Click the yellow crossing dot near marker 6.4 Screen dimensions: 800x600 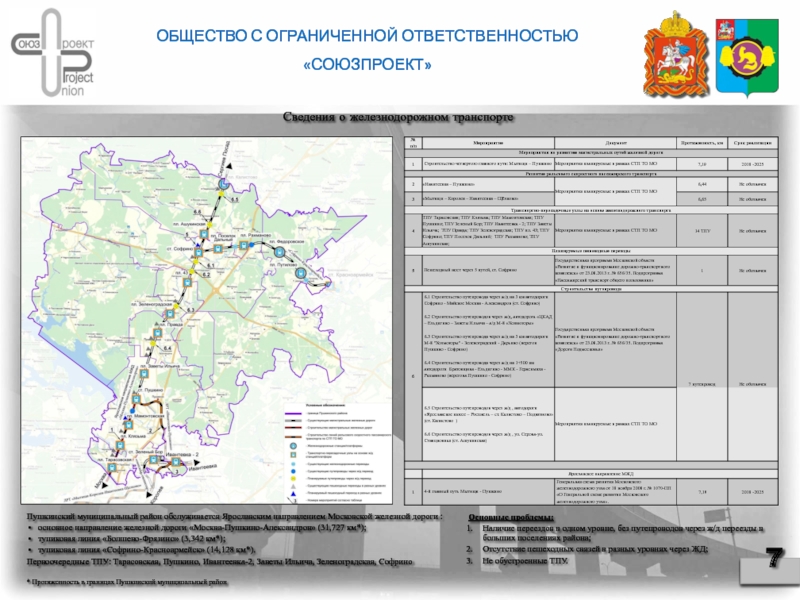(x=152, y=343)
